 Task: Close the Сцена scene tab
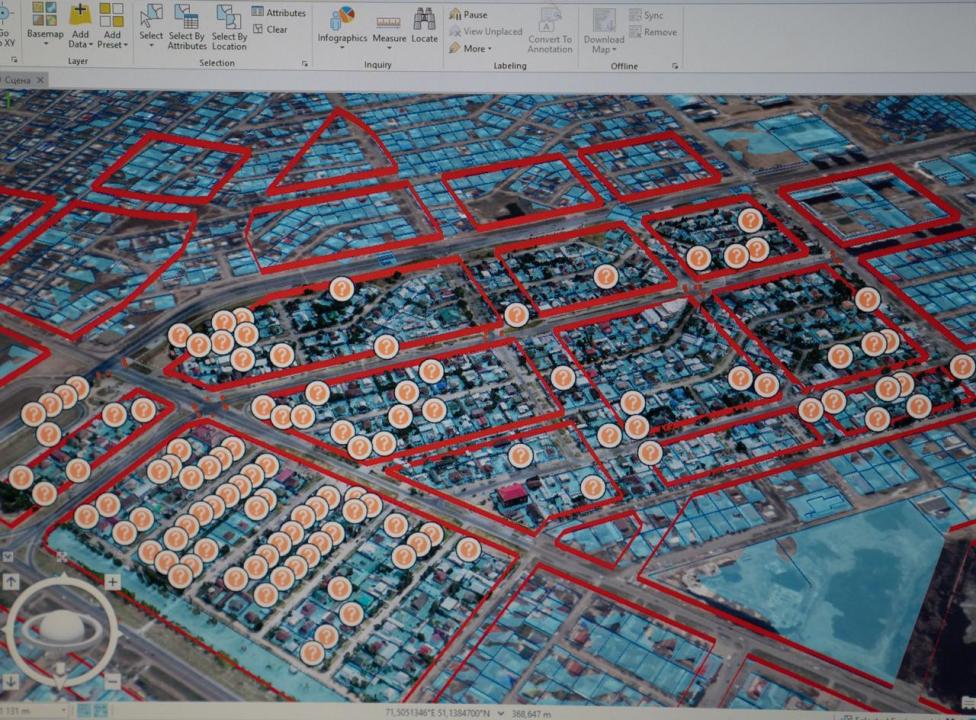(x=40, y=79)
